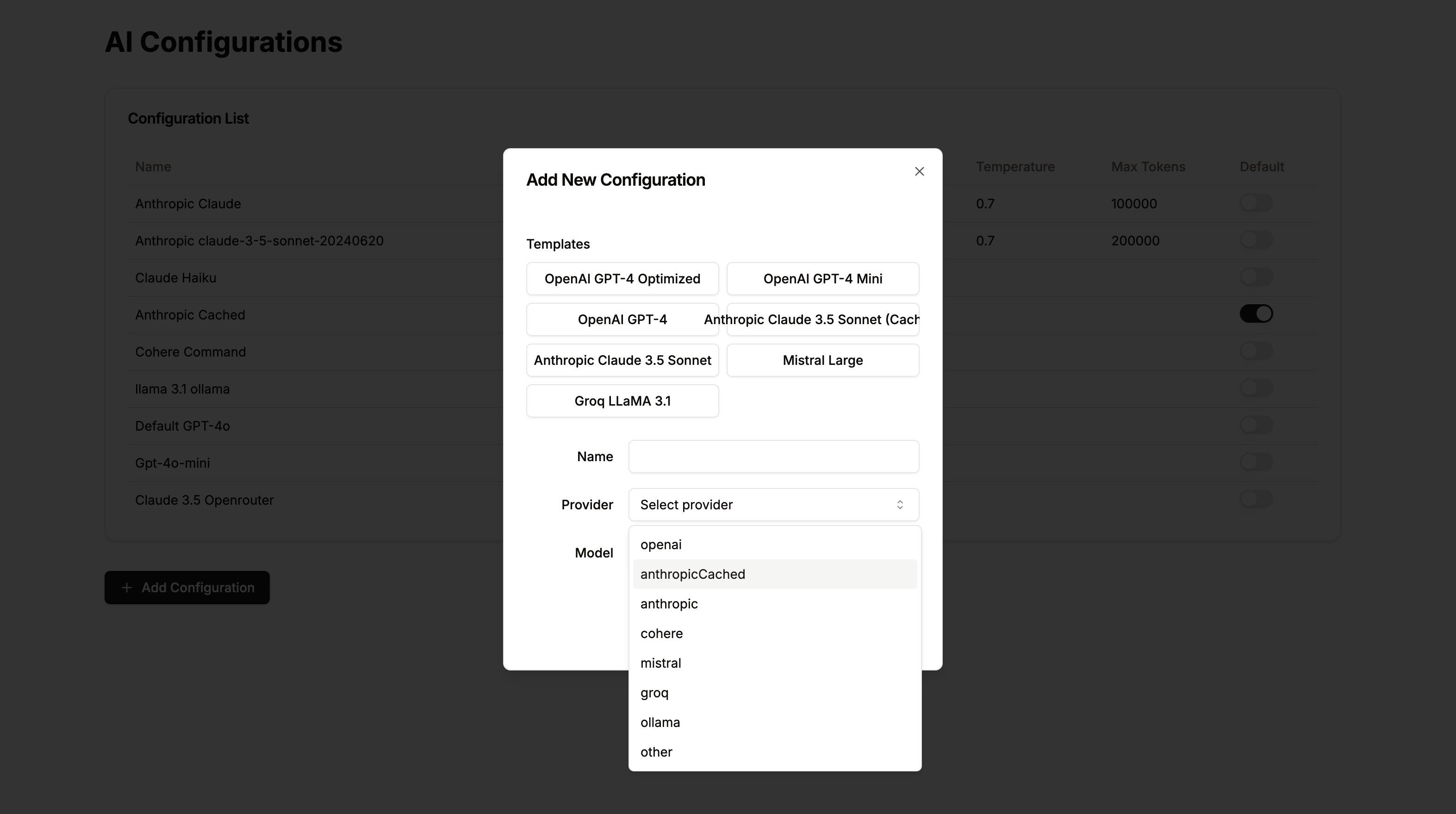
Task: Select the OpenAI GPT-4 Mini template
Action: pyautogui.click(x=822, y=278)
